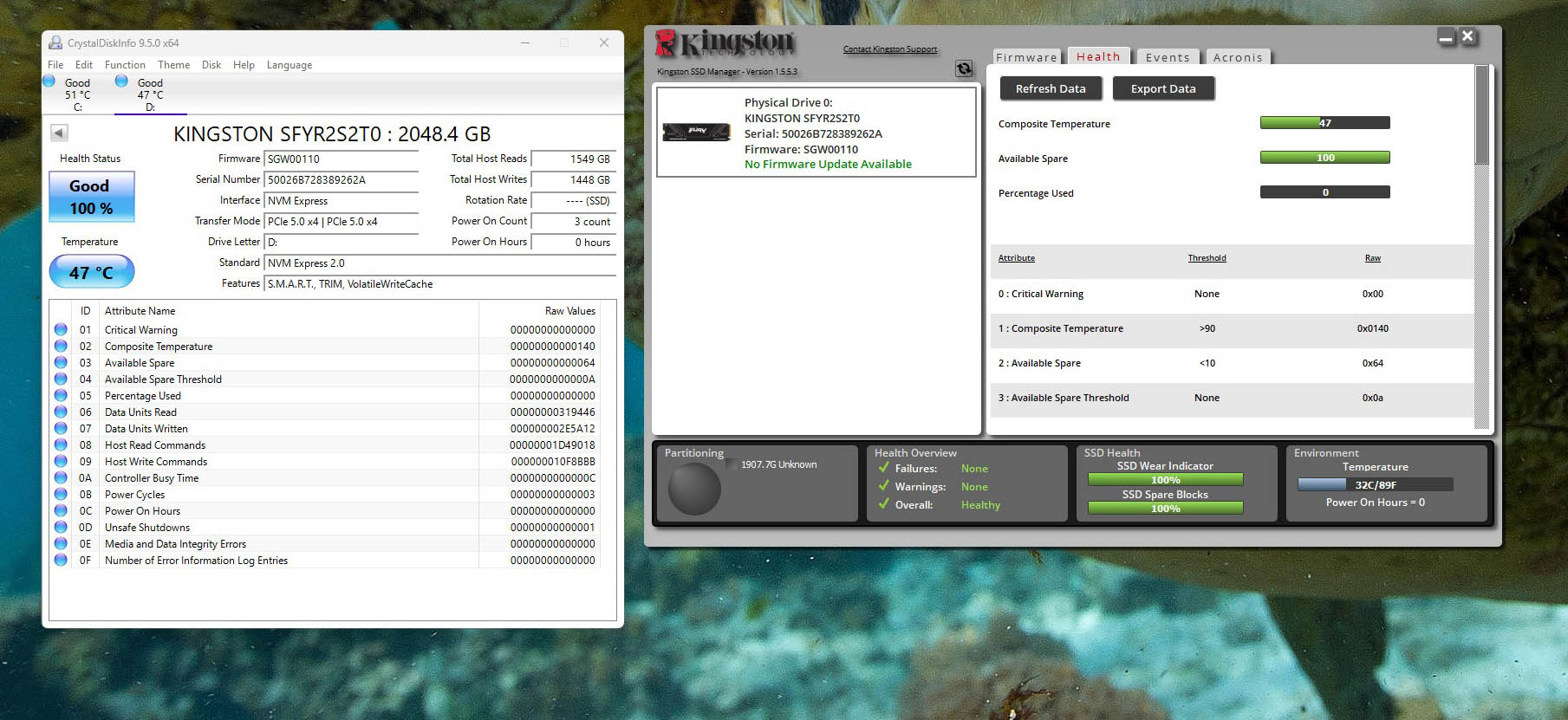Image resolution: width=1568 pixels, height=720 pixels.
Task: Click the status orb for Unsafe Shutdowns
Action: click(61, 527)
